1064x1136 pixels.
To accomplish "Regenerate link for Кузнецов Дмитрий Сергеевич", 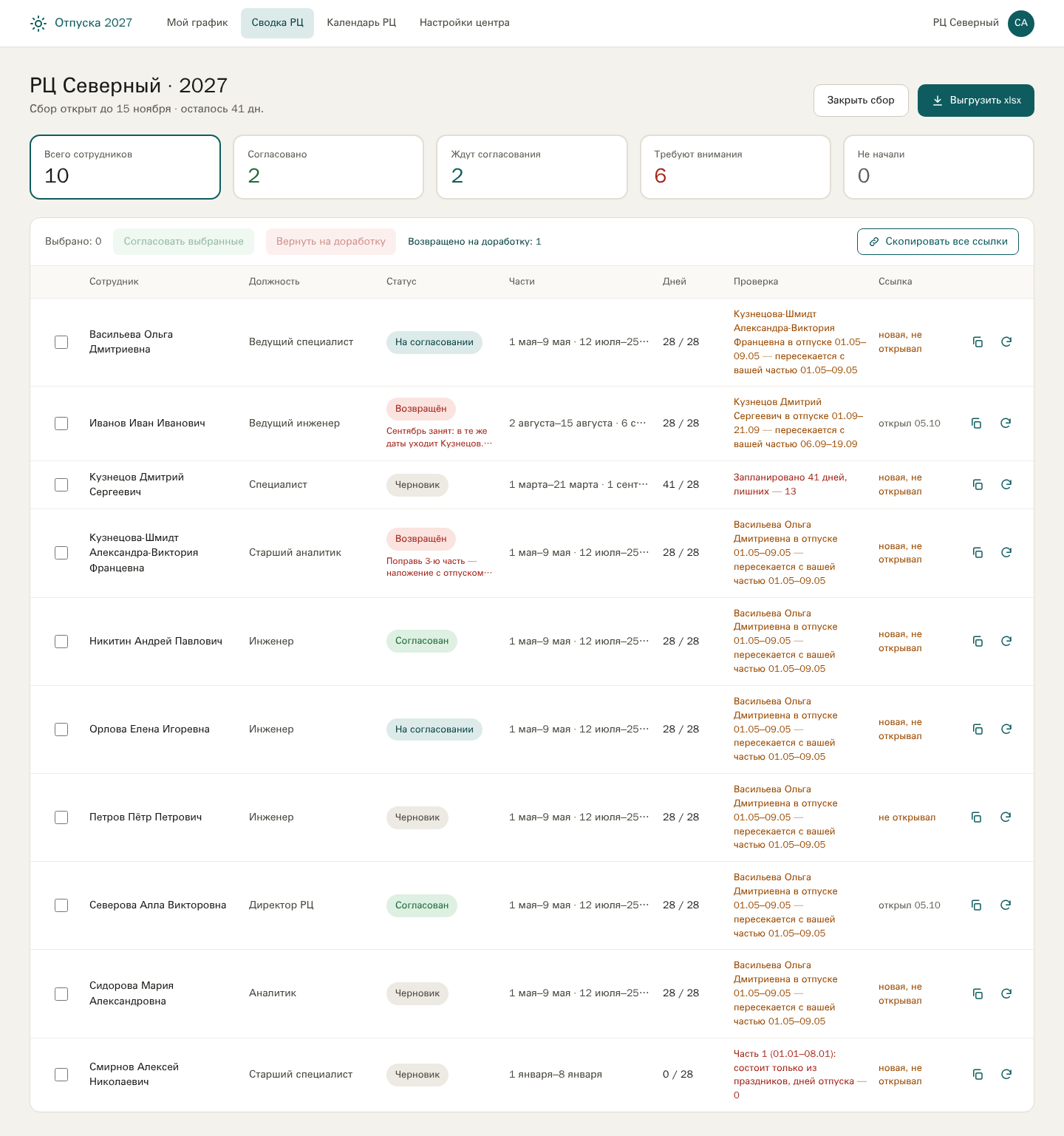I will tap(1006, 485).
